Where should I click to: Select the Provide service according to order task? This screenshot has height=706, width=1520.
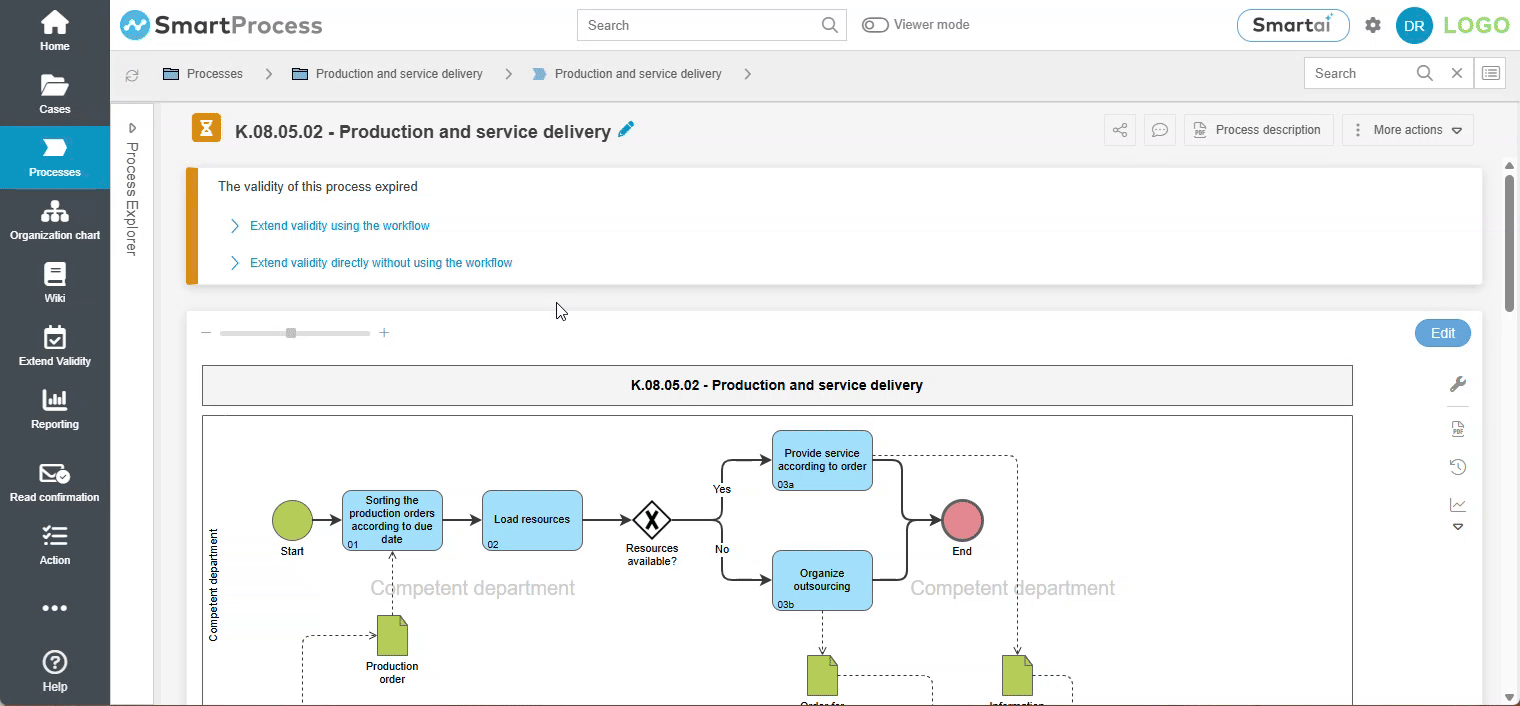[822, 460]
